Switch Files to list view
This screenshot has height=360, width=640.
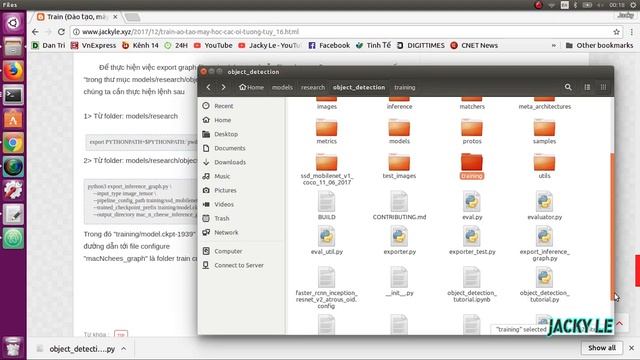(587, 87)
